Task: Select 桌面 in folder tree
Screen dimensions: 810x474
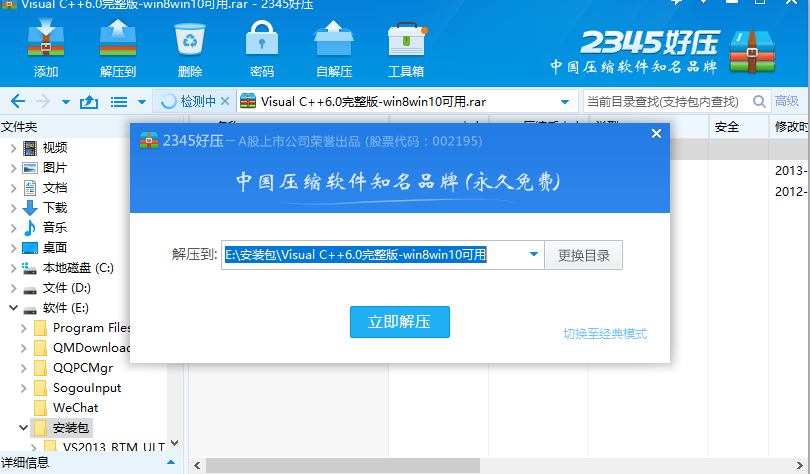Action: pyautogui.click(x=55, y=248)
